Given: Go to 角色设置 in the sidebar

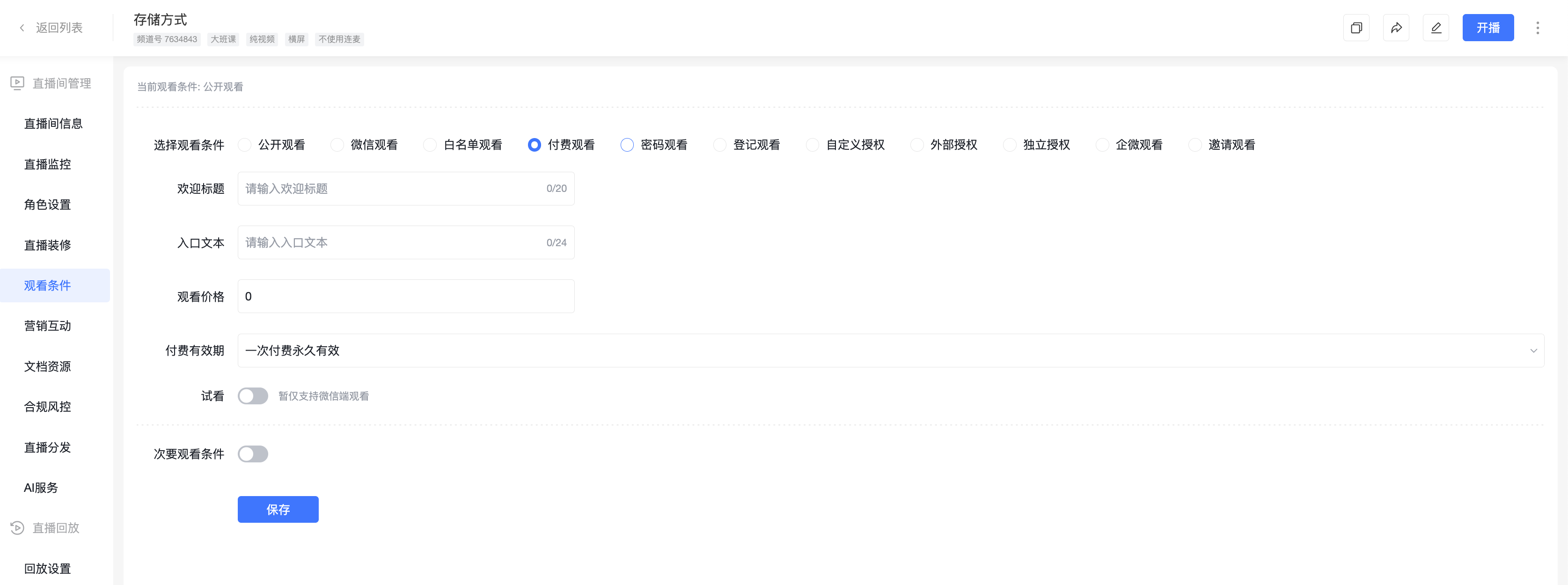Looking at the screenshot, I should 47,205.
